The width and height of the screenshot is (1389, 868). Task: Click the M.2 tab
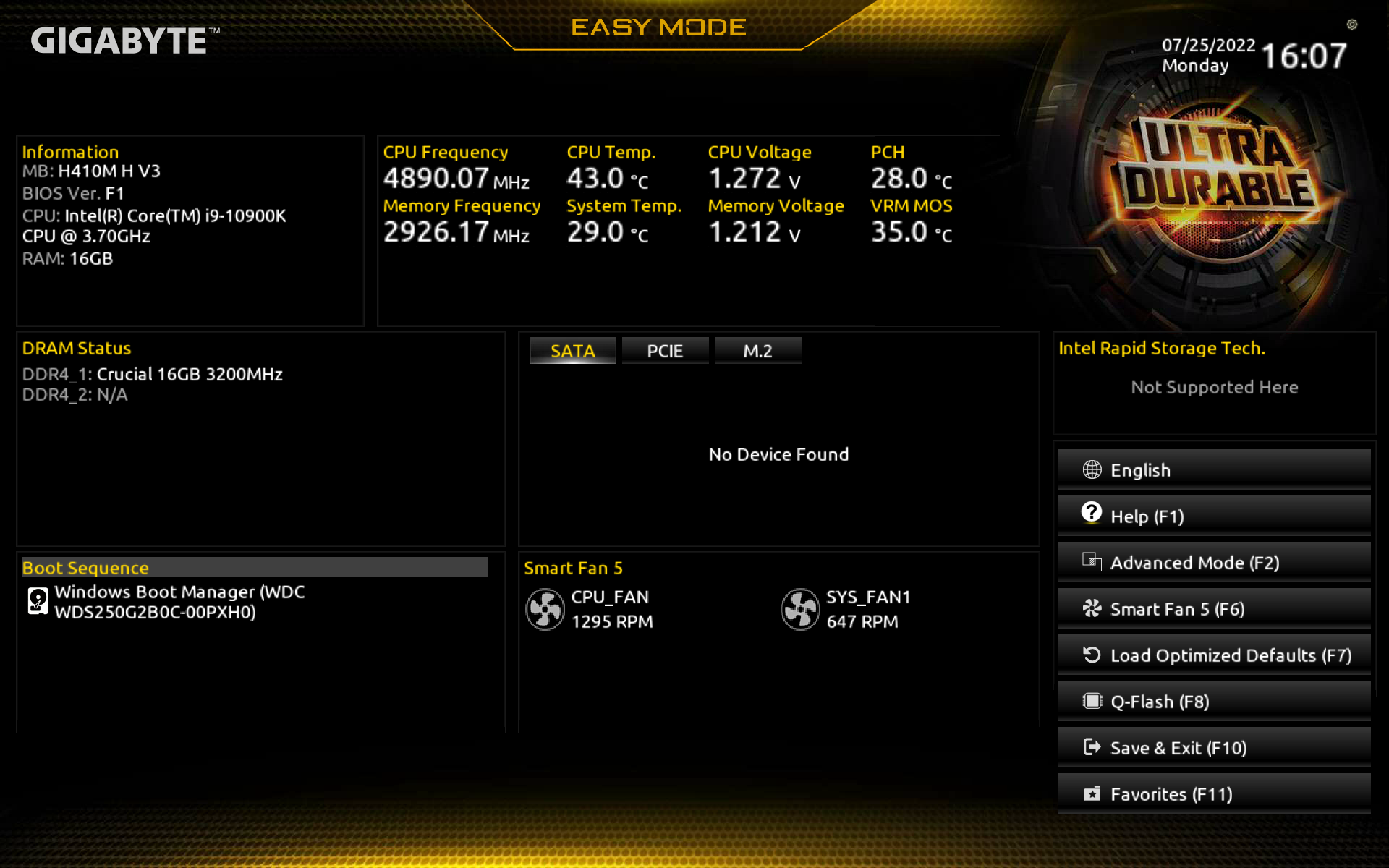point(757,351)
